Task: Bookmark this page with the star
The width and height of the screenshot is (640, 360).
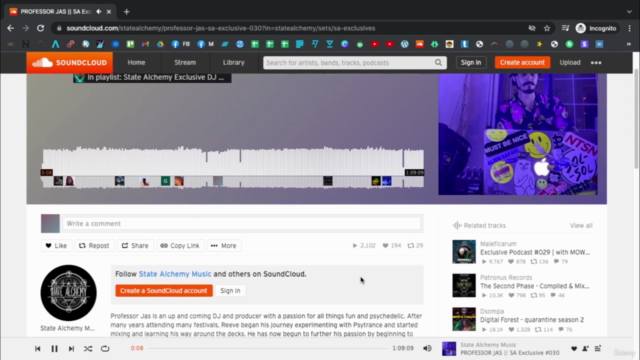Action: [547, 28]
